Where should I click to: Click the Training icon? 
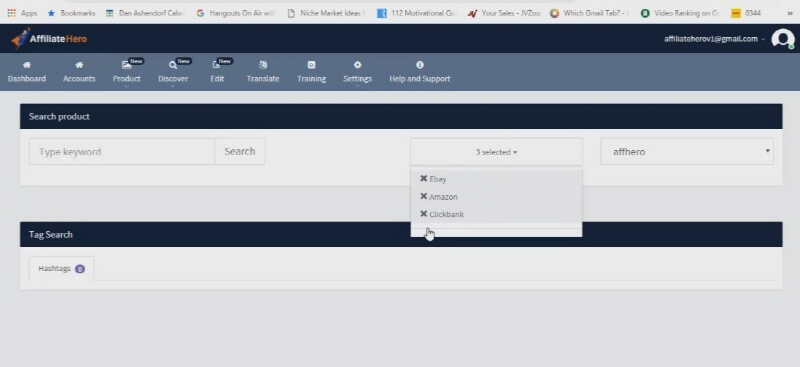pyautogui.click(x=311, y=65)
